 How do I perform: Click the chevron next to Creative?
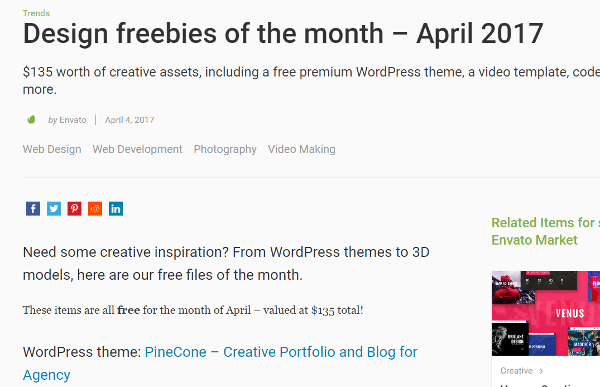(x=541, y=371)
